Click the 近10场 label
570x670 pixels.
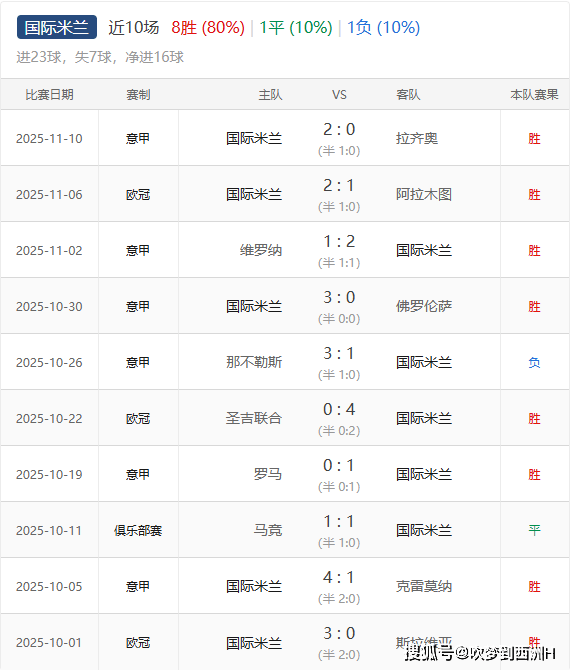coord(133,28)
